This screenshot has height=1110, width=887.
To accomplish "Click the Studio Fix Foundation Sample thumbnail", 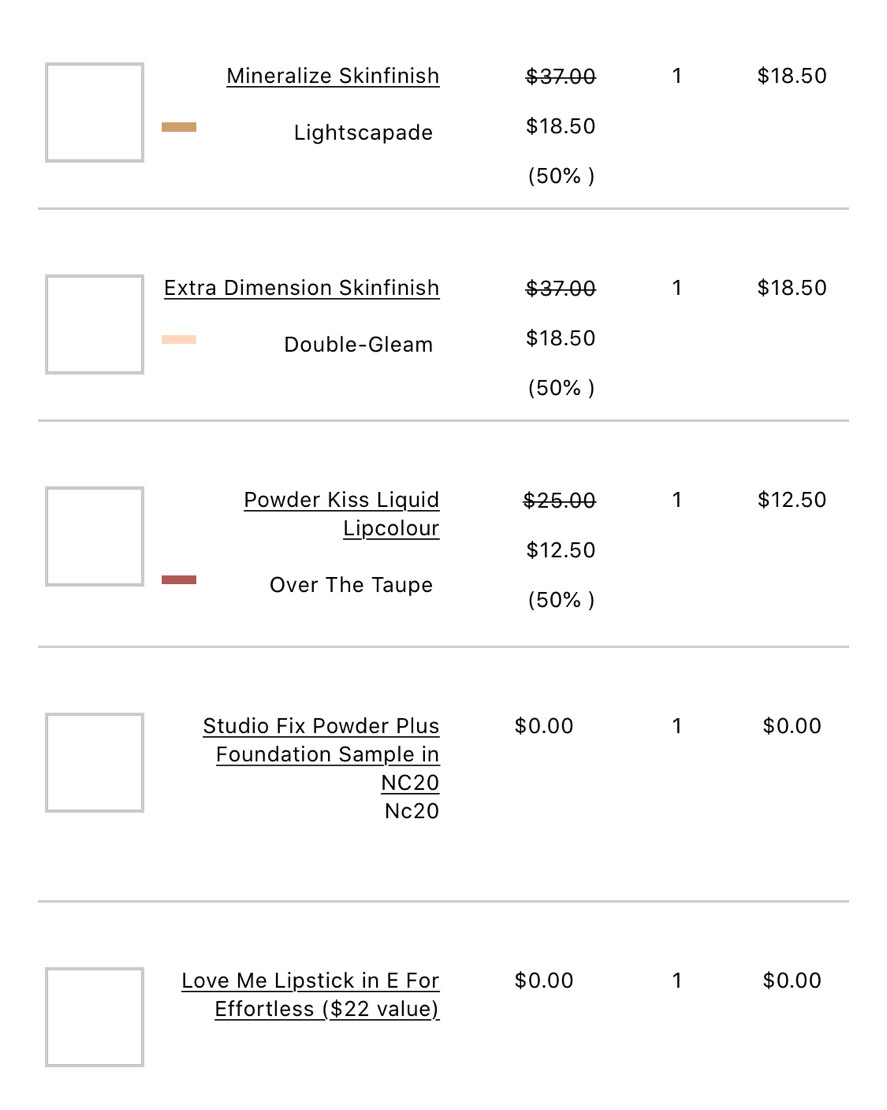I will (x=94, y=762).
